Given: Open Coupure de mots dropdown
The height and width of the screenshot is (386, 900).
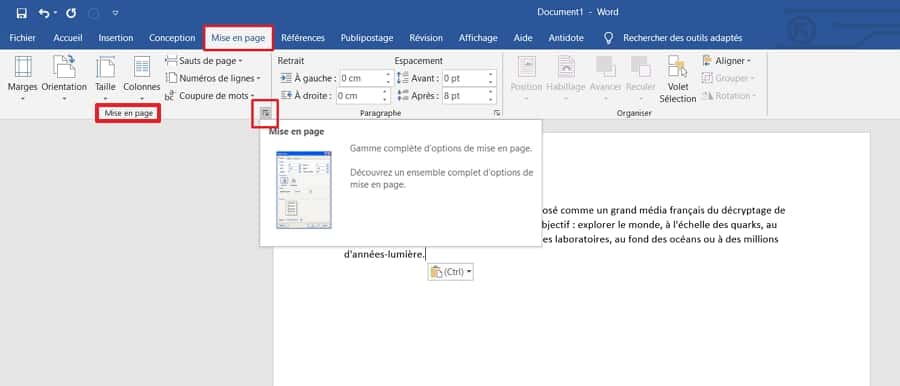Looking at the screenshot, I should [x=210, y=95].
